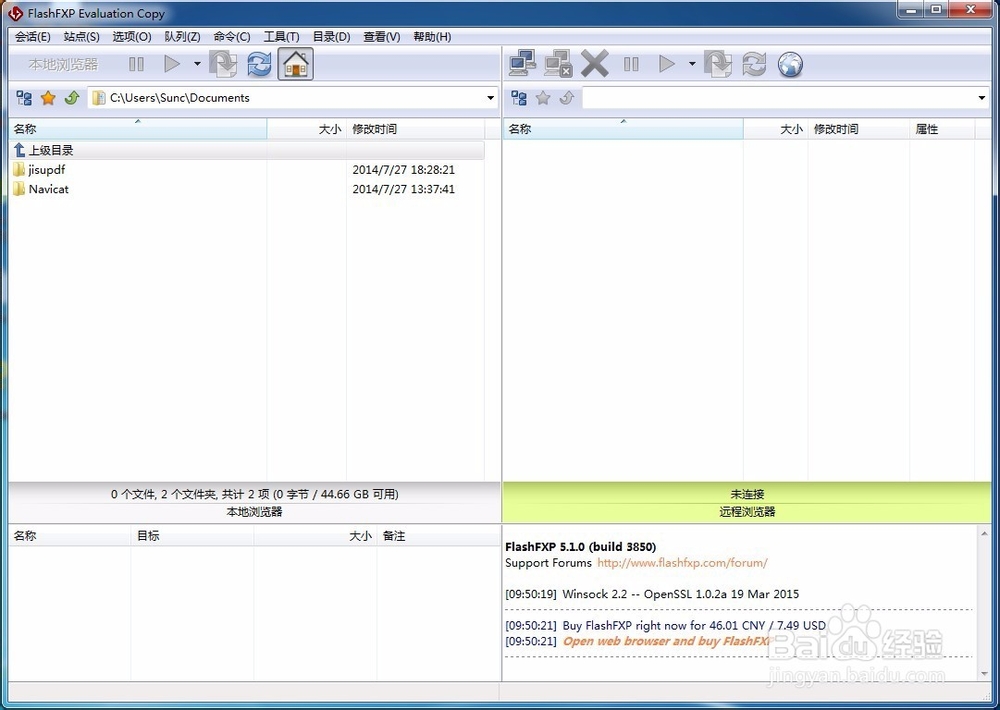Open the flashfxp.com forum link

pyautogui.click(x=682, y=563)
